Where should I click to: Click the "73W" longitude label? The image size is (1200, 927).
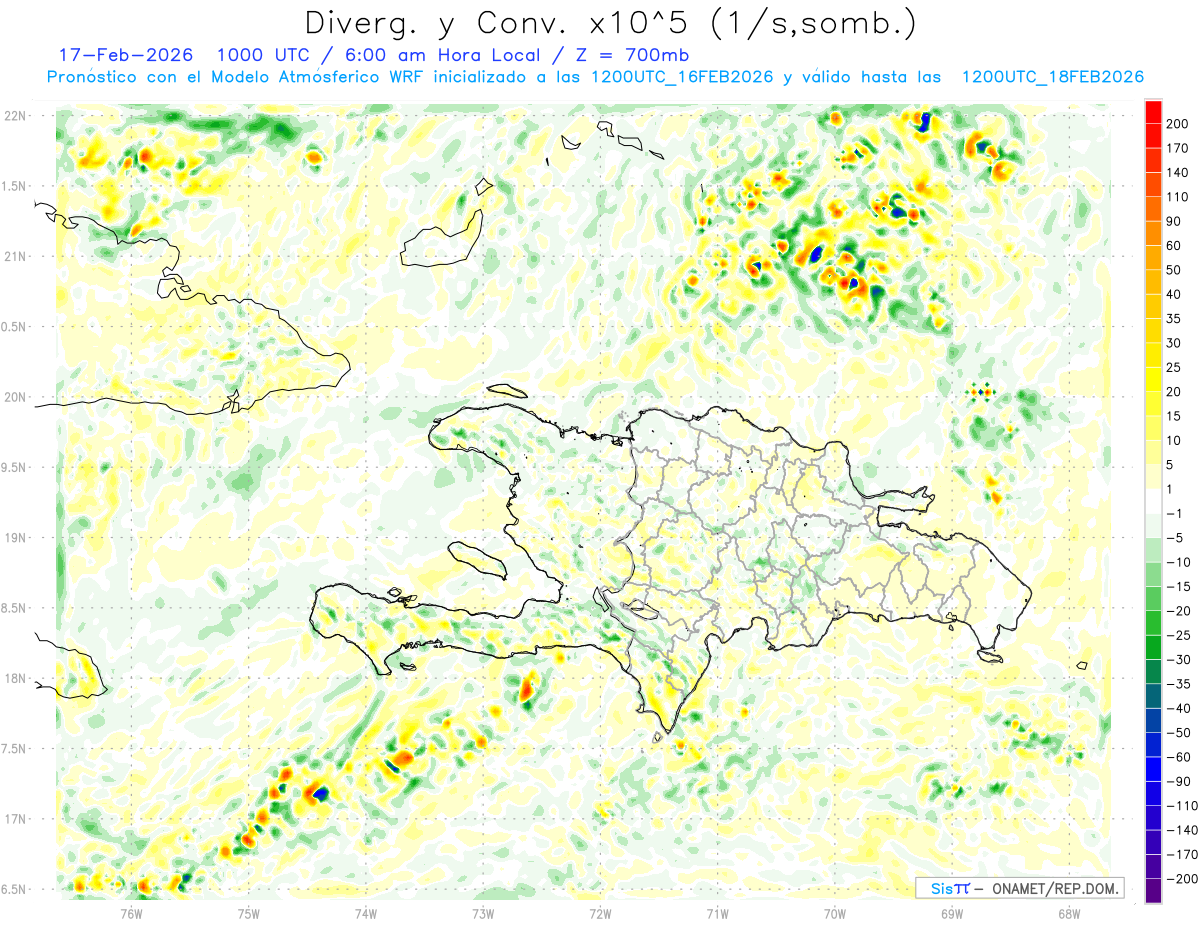coord(483,913)
